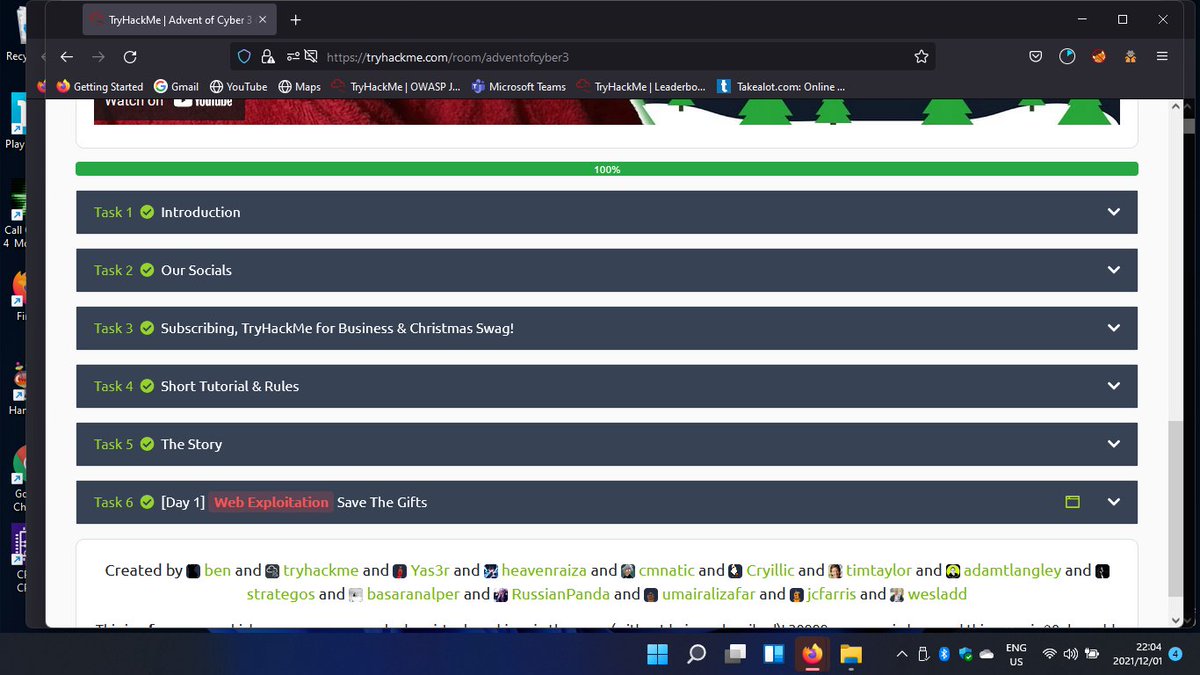Open the Microsoft Teams bookmark
The image size is (1200, 675).
(519, 87)
